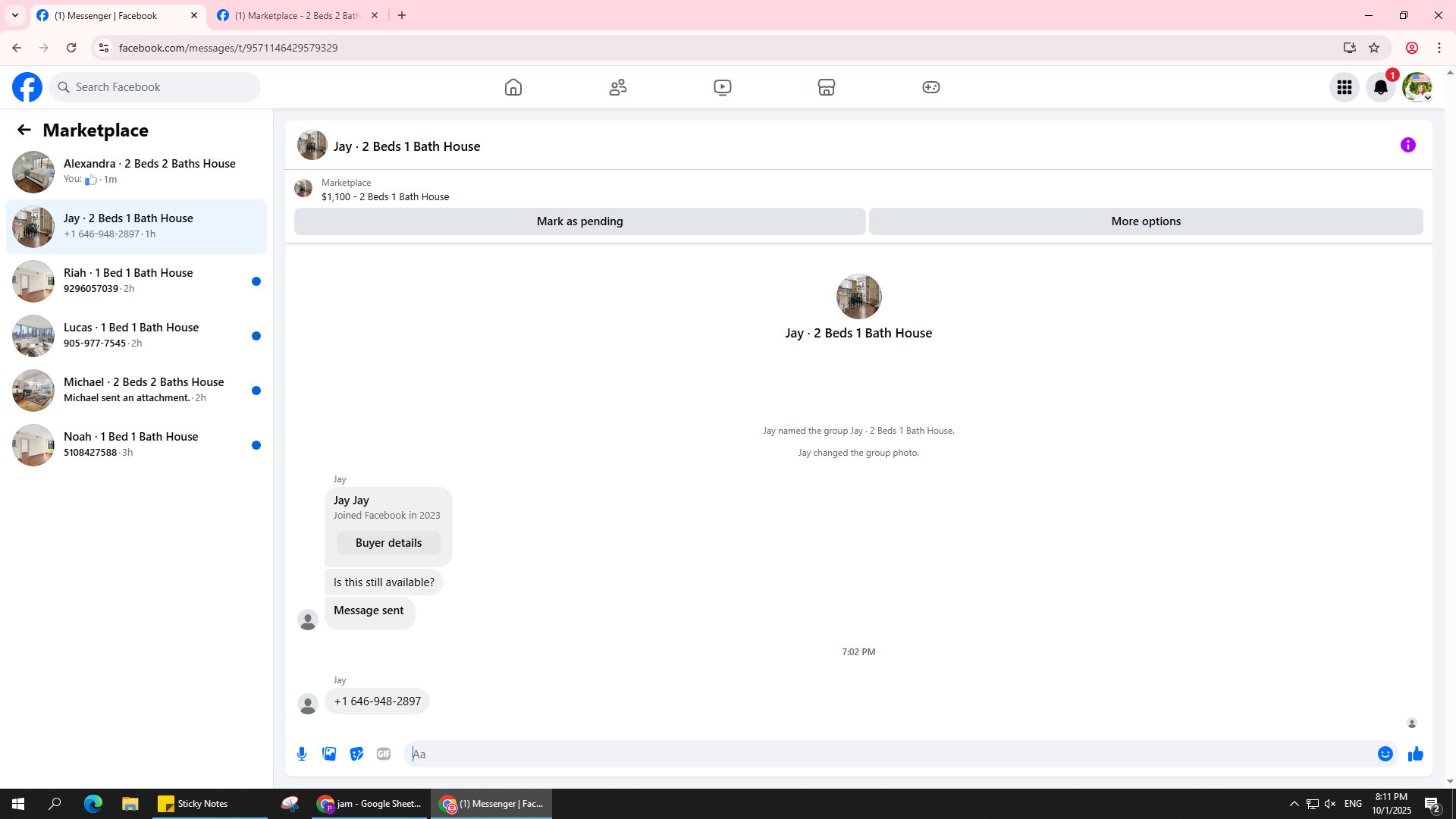Open the Gaming controller icon
This screenshot has height=819, width=1456.
click(931, 87)
